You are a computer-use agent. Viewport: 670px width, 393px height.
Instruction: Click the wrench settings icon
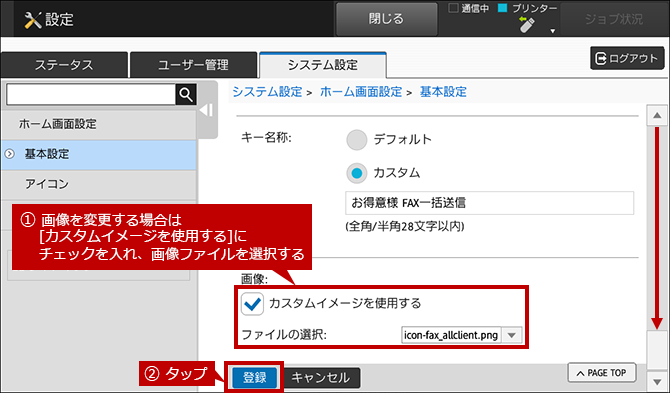pos(33,20)
